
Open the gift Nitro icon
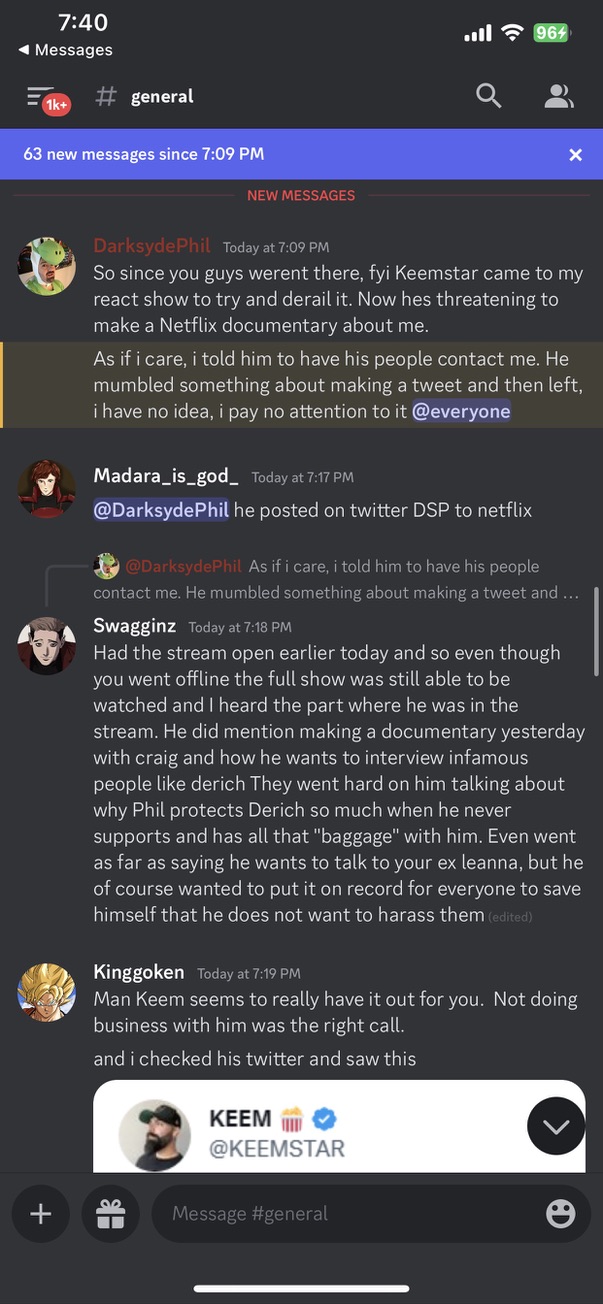pos(111,1214)
